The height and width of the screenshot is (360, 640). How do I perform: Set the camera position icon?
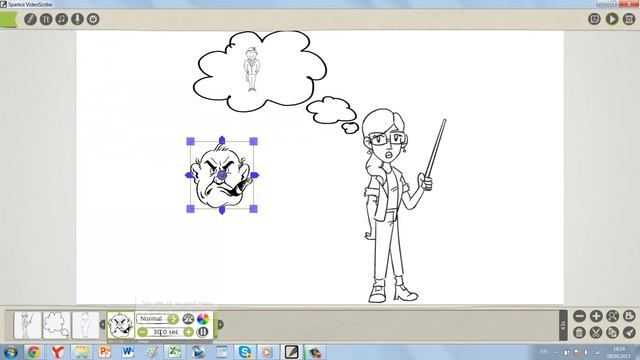pyautogui.click(x=629, y=316)
